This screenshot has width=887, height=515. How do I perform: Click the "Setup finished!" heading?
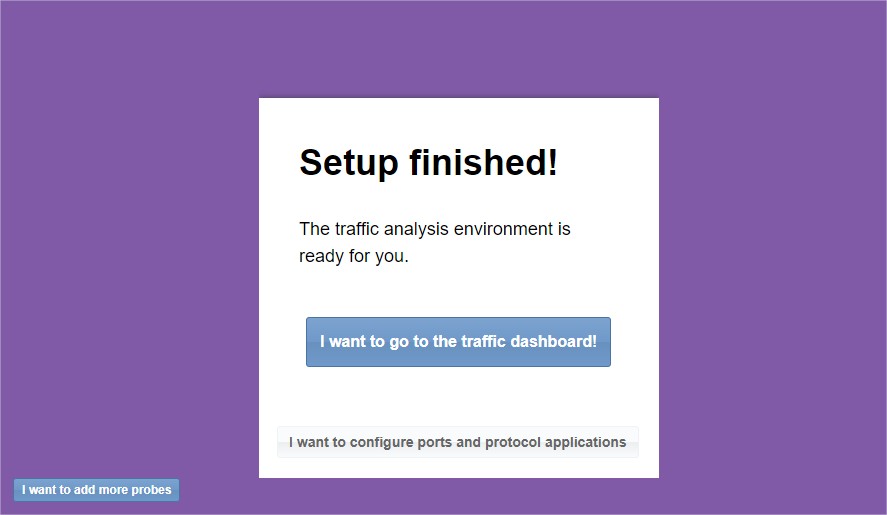(428, 162)
